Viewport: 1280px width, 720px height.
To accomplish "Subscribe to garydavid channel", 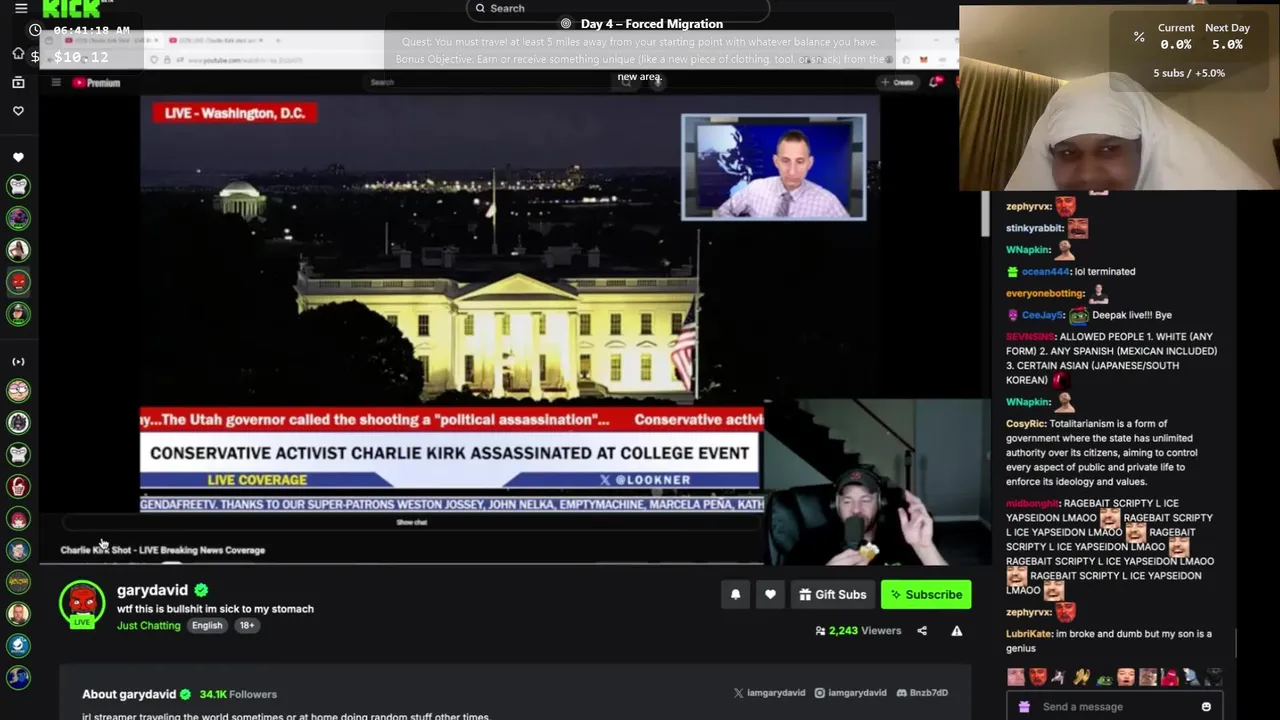I will [x=926, y=594].
